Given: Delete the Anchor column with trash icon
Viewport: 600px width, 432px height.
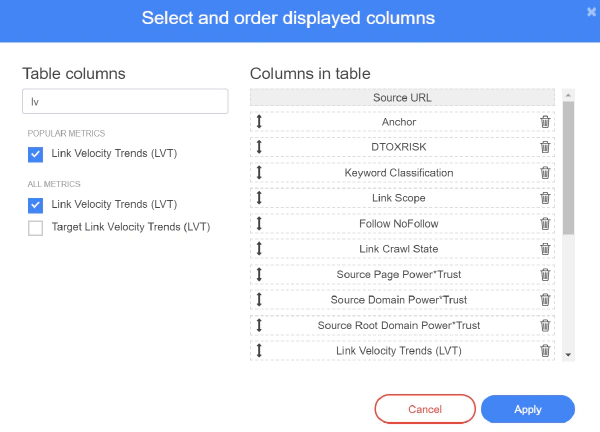Looking at the screenshot, I should pos(545,122).
